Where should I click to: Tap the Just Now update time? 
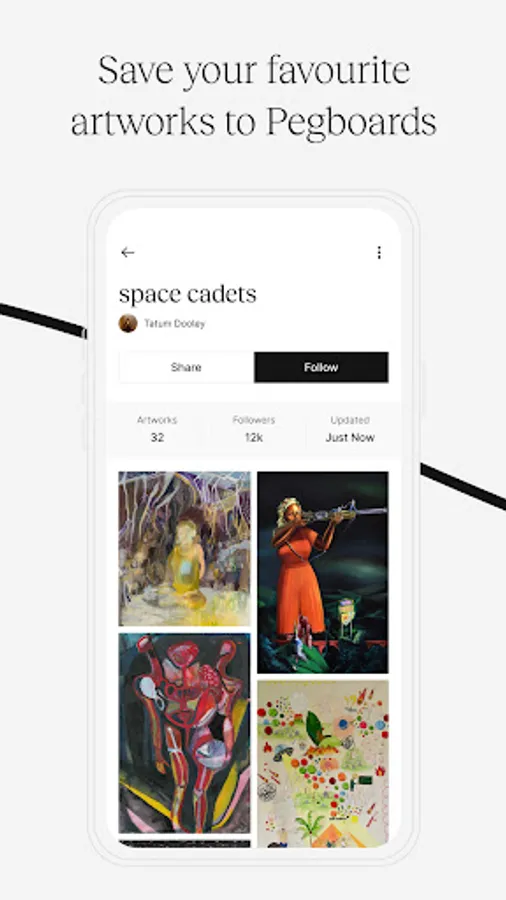(x=350, y=437)
